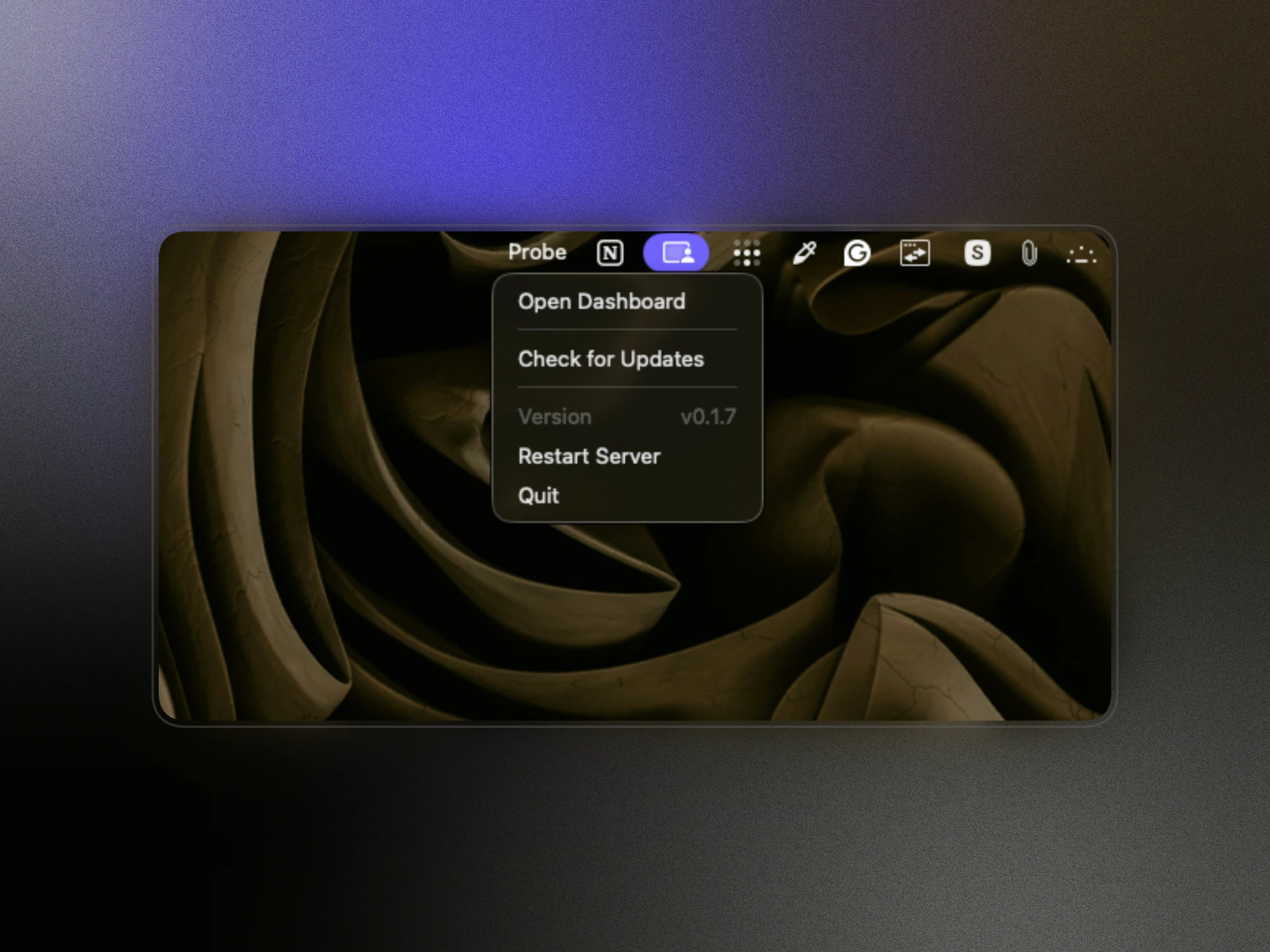Open the scattered-dots icon at the right end of the menu bar
The width and height of the screenshot is (1270, 952).
point(1081,255)
